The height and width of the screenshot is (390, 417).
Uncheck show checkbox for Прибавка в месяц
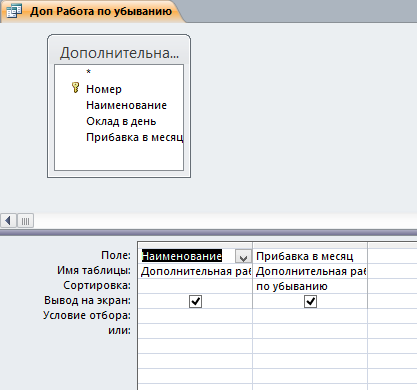tap(310, 302)
